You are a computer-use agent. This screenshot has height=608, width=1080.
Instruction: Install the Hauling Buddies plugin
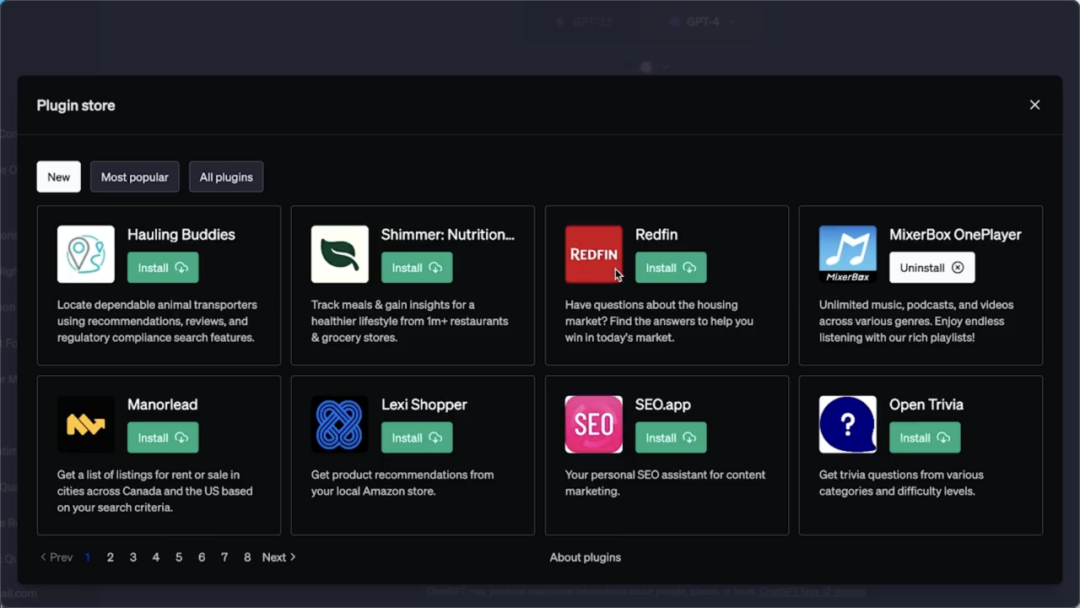pyautogui.click(x=163, y=268)
